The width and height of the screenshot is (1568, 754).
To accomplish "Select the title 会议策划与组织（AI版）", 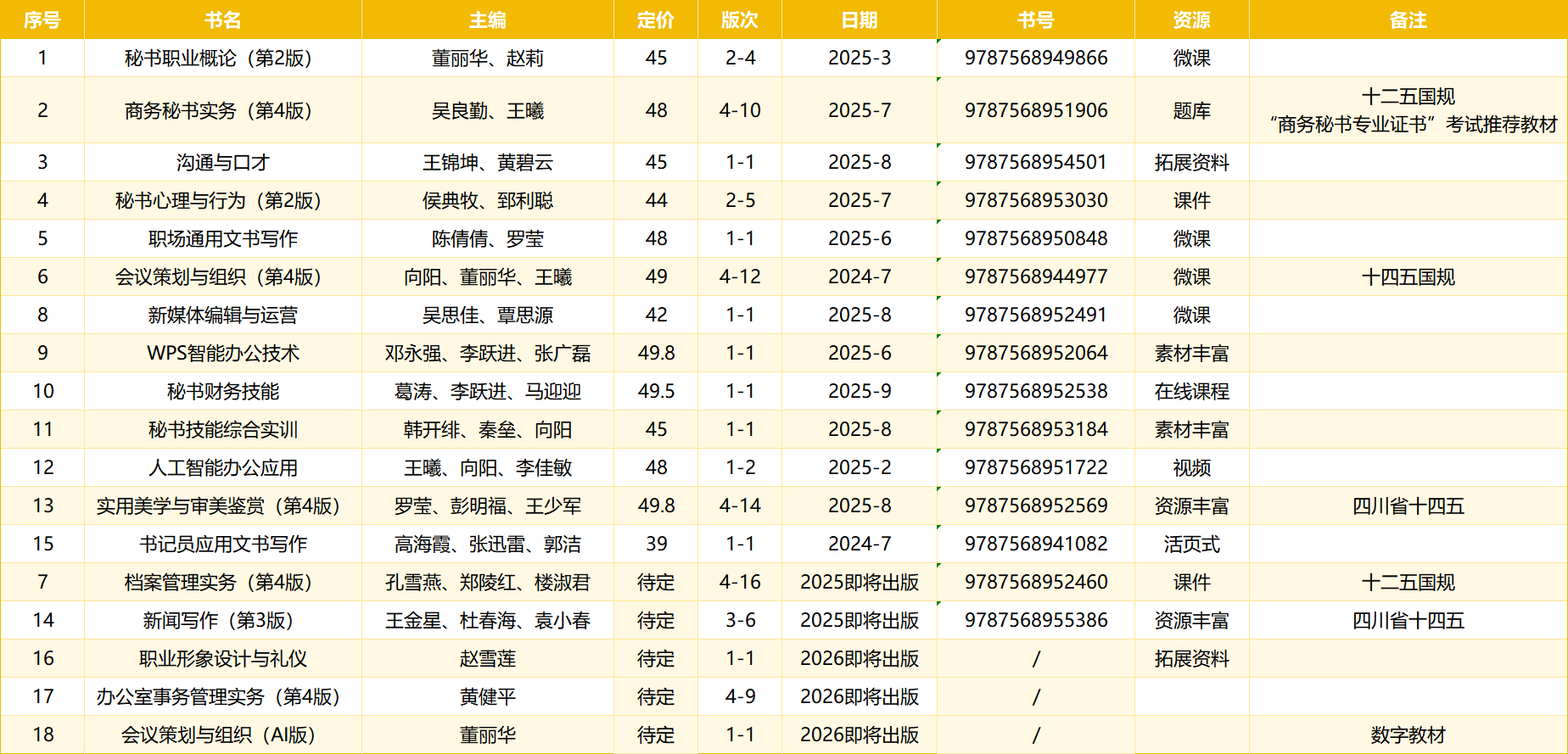I will pos(222,735).
